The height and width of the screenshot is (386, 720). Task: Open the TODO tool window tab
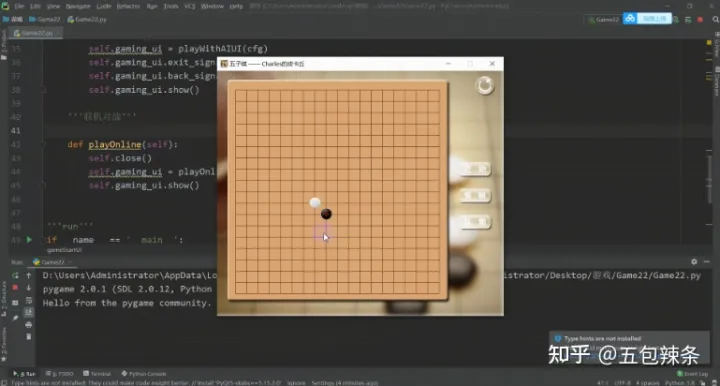coord(60,374)
